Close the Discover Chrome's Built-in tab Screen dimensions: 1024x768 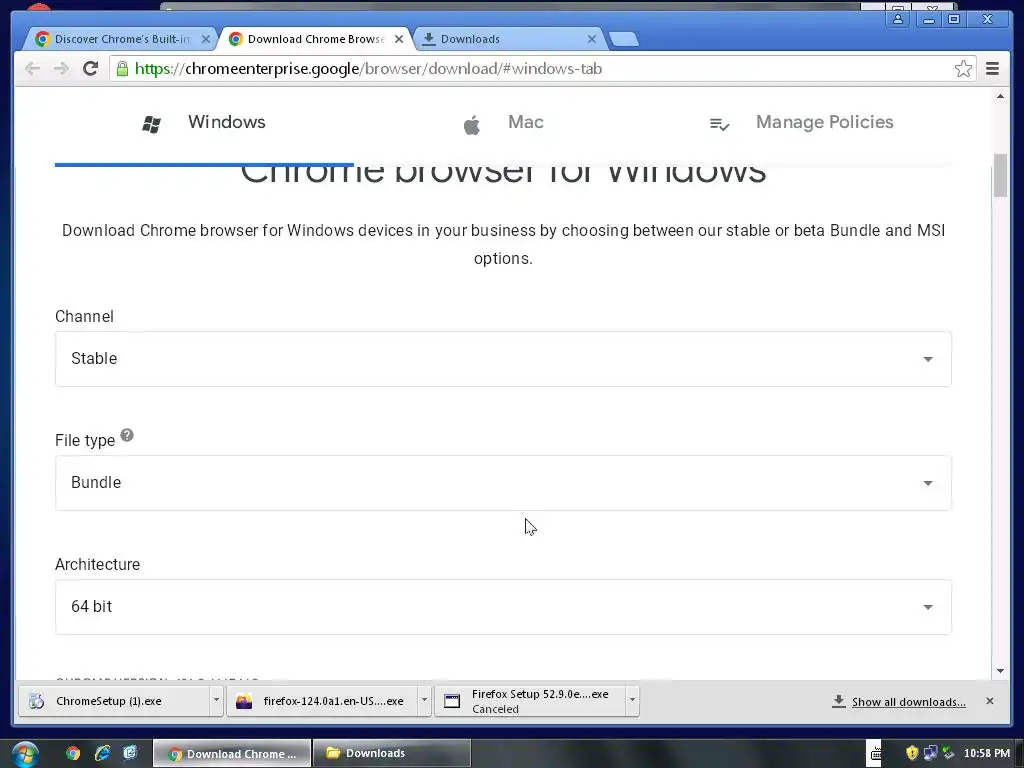(x=205, y=39)
